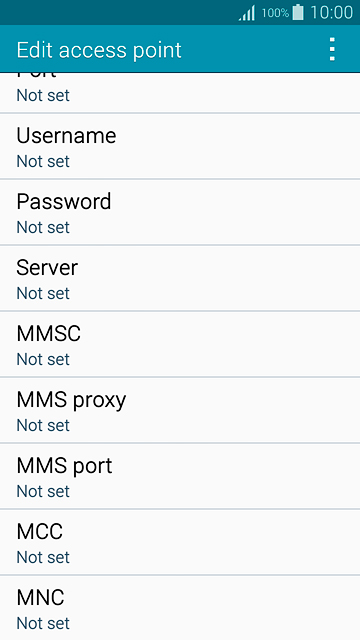Screen dimensions: 360x640
Task: Open the Password setting
Action: [x=180, y=212]
